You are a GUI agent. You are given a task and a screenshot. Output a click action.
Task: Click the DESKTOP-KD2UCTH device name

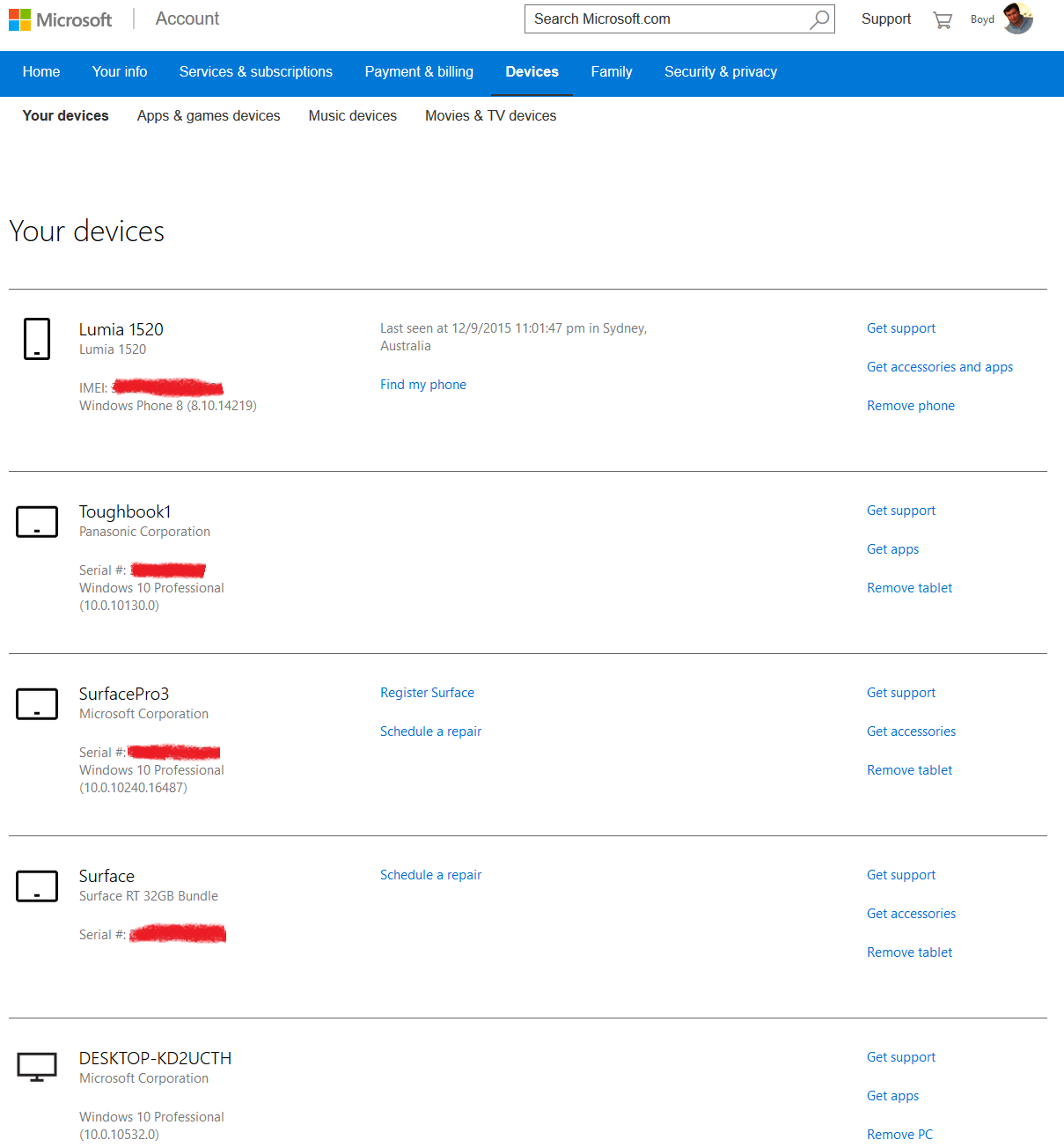pos(155,1058)
